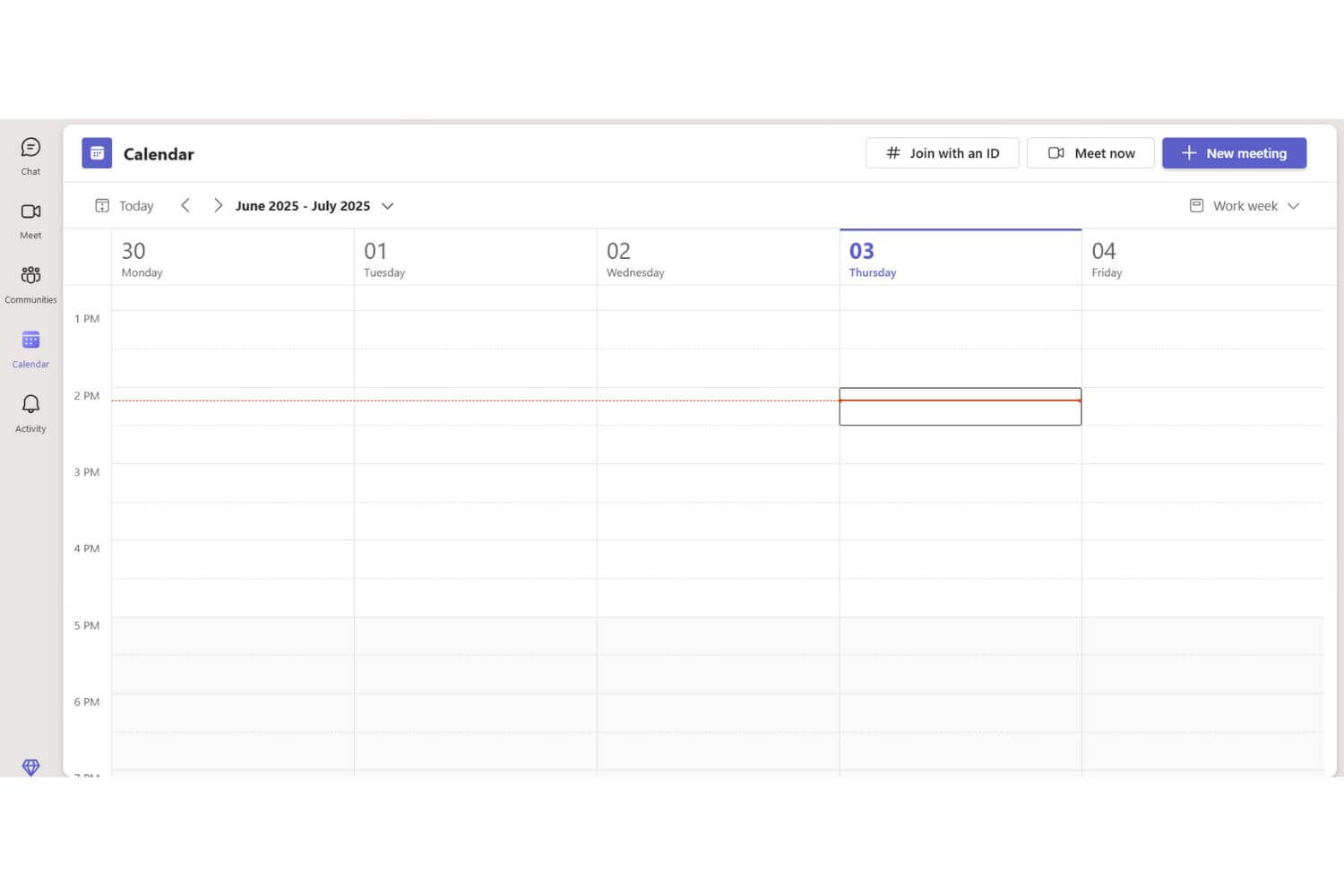This screenshot has width=1344, height=896.
Task: Open the Meet section in sidebar
Action: pyautogui.click(x=30, y=220)
